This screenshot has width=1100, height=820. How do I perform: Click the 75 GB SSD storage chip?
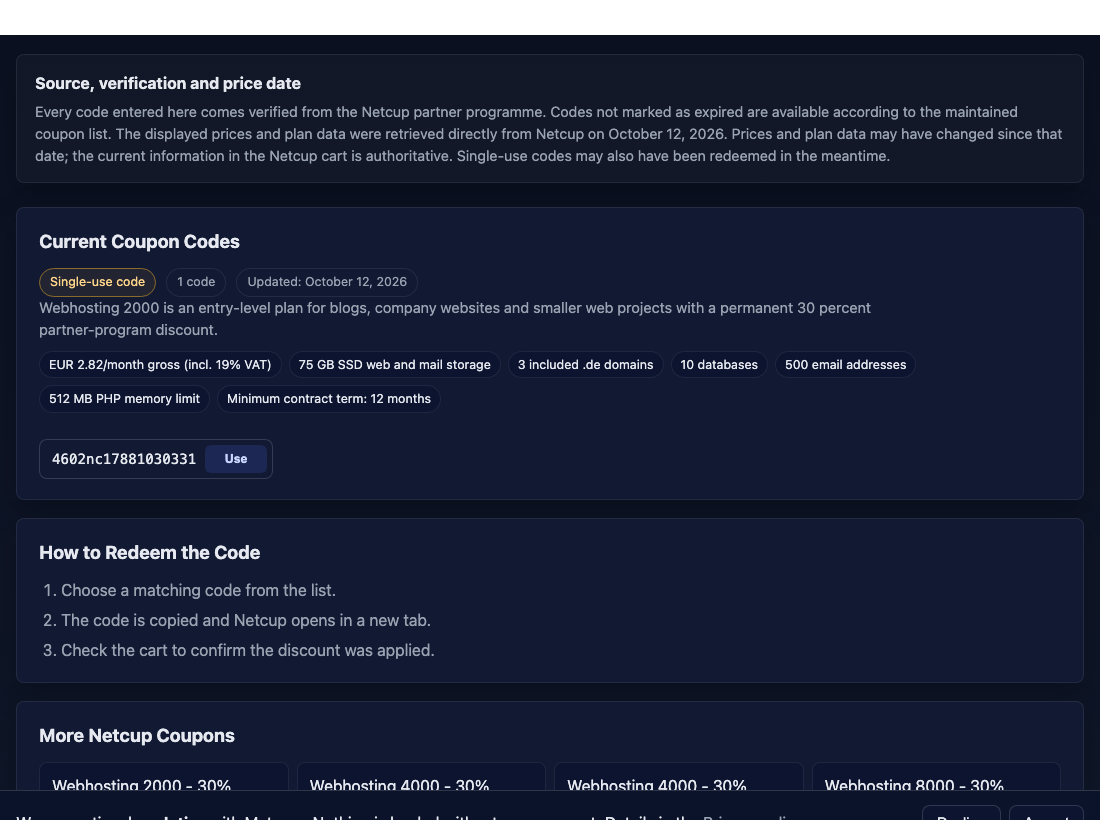[394, 365]
